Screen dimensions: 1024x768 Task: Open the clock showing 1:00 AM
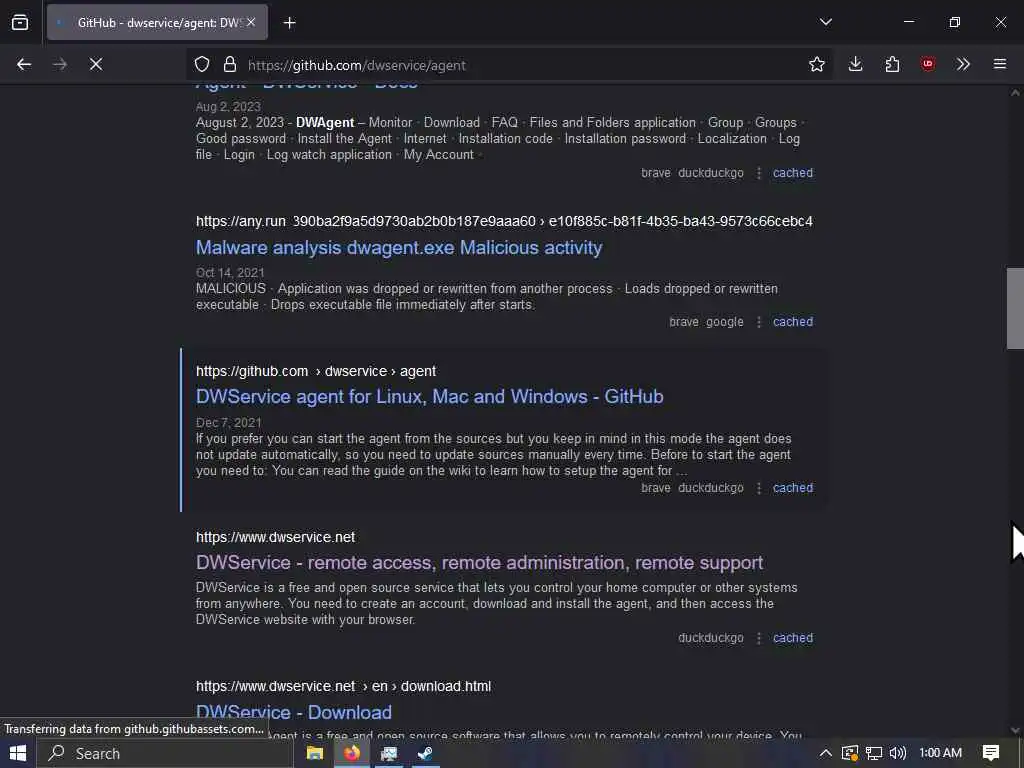(x=940, y=753)
